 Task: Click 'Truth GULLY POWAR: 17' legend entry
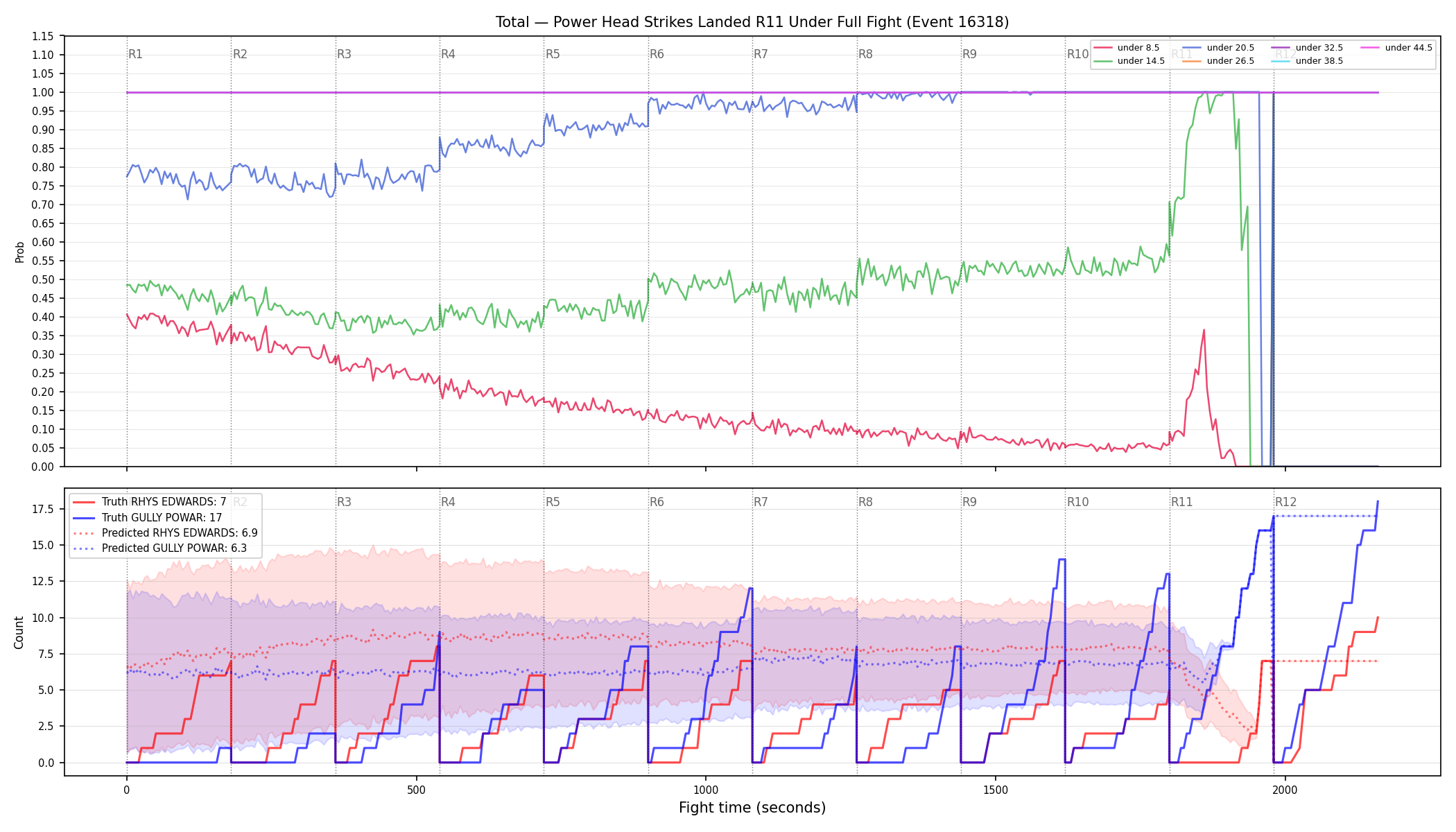coord(148,517)
